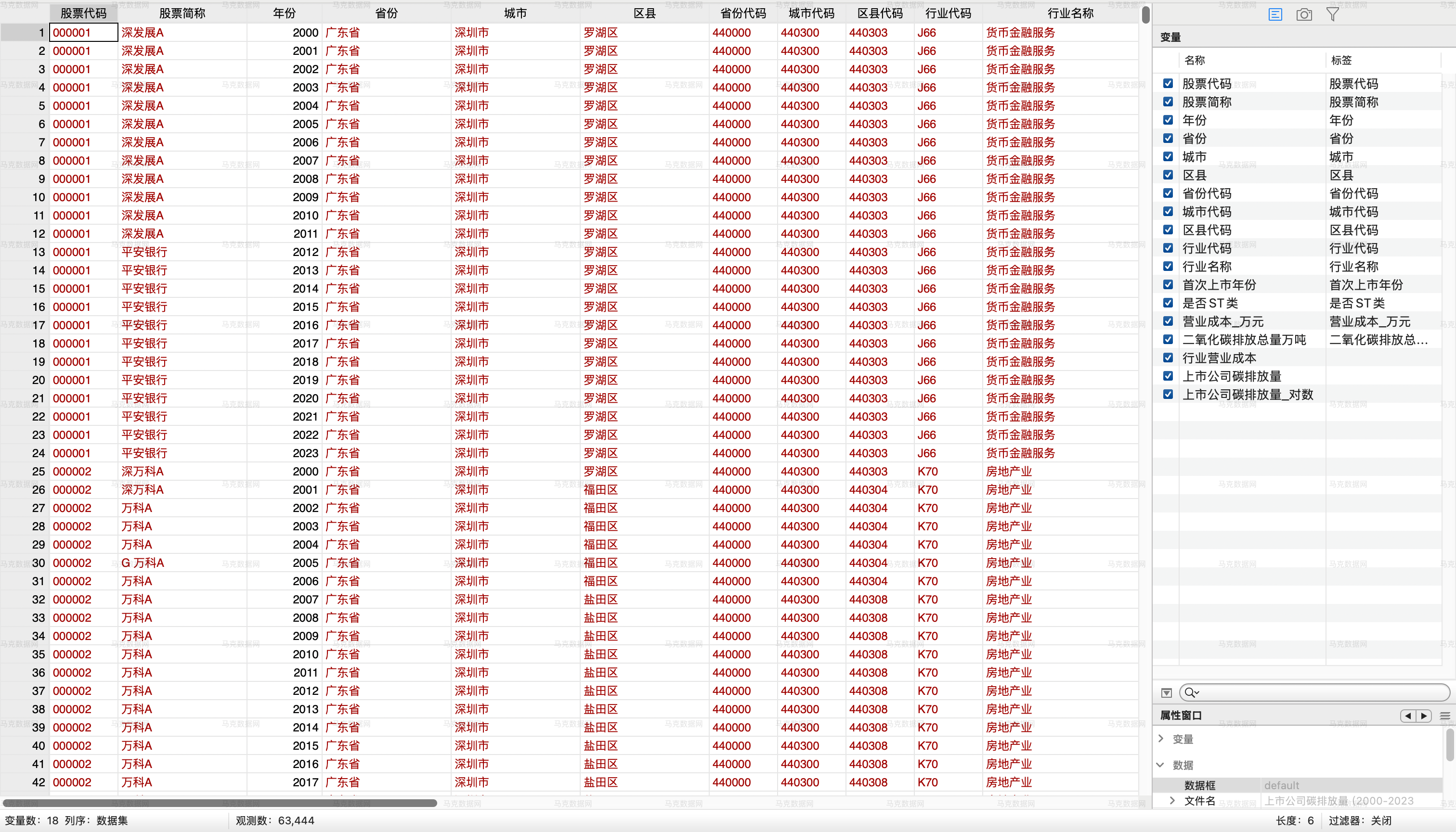
Task: Click the camera snapshot icon
Action: (1304, 14)
